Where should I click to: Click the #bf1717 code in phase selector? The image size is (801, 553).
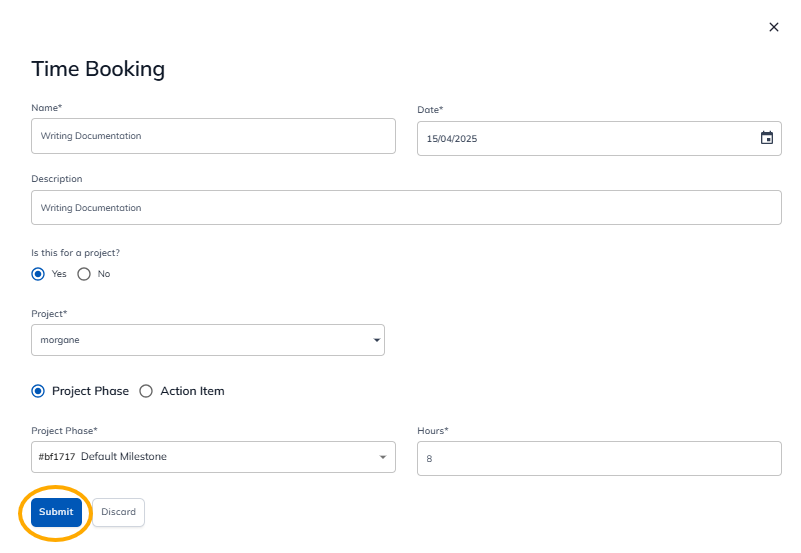(x=57, y=457)
